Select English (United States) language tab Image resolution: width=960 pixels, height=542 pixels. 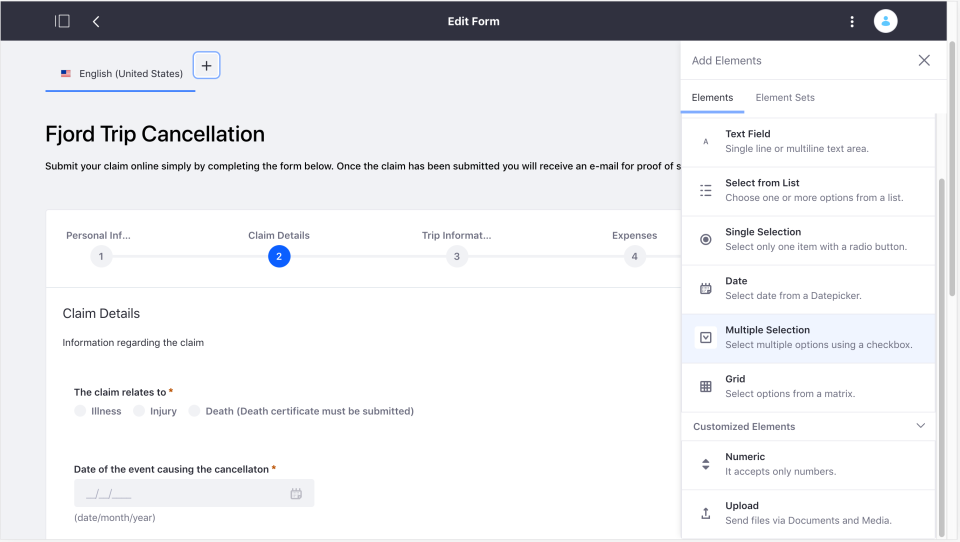pyautogui.click(x=121, y=73)
